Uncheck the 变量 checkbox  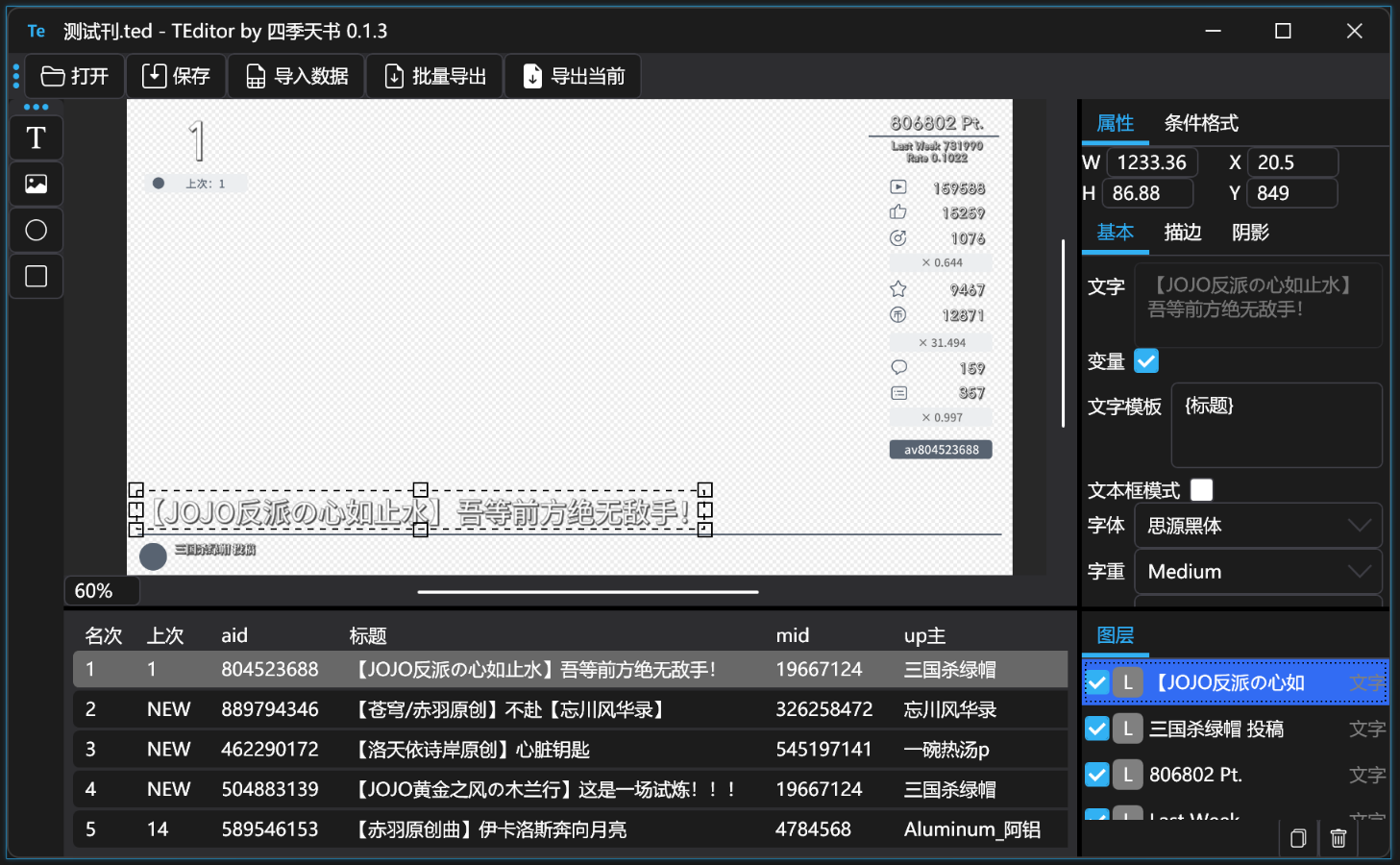(1146, 360)
